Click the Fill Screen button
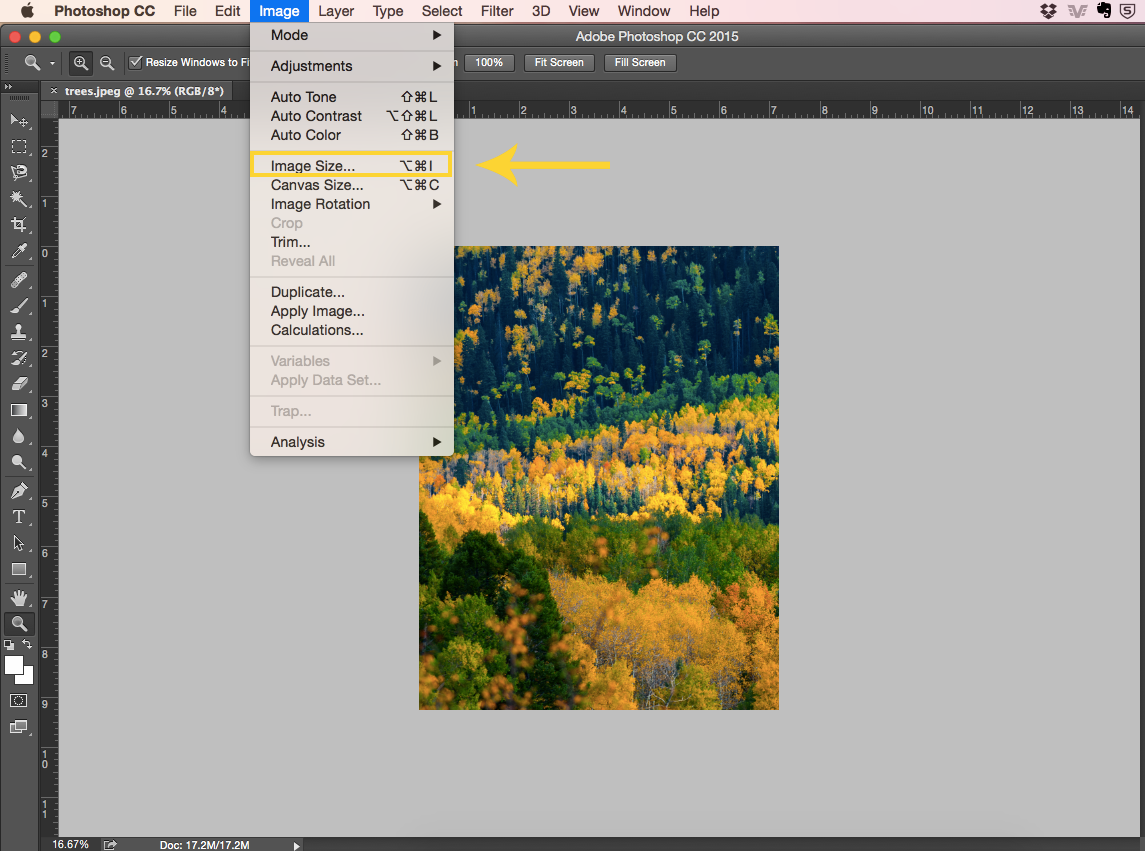Screen dimensions: 1145x851 point(640,62)
